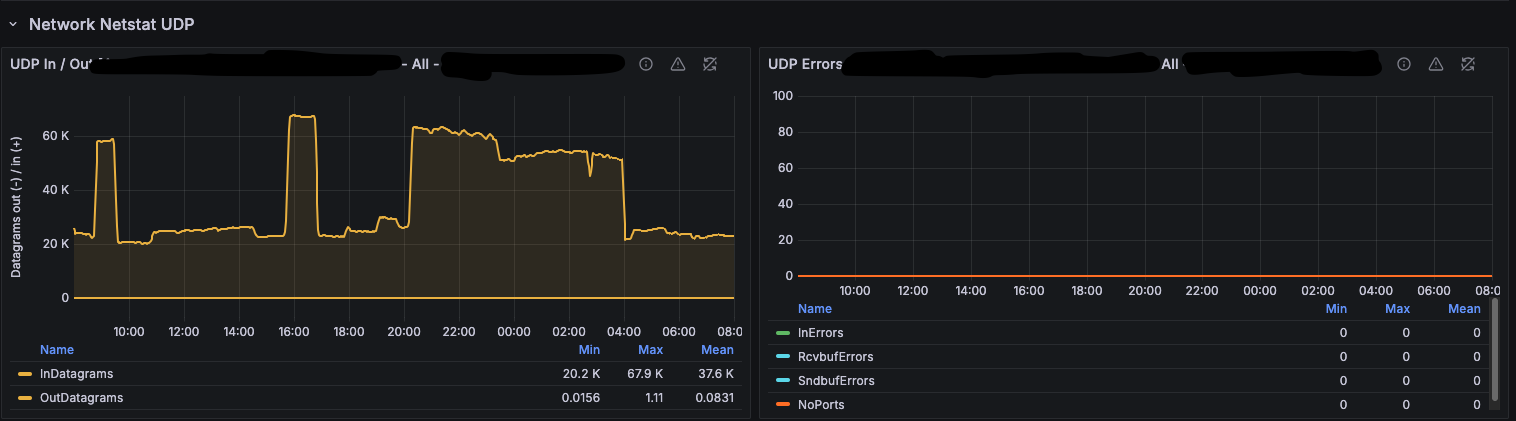Click the 22:00 x-axis label in UDP Errors
The image size is (1516, 421).
[x=1201, y=290]
